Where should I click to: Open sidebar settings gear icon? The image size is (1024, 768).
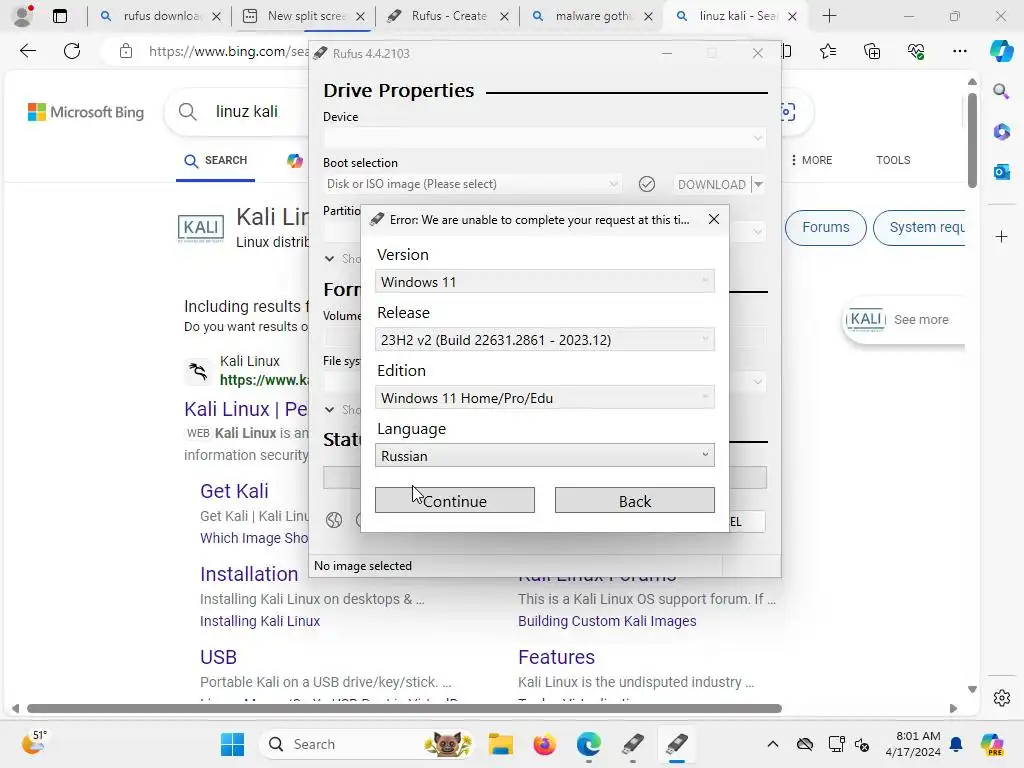(1001, 698)
